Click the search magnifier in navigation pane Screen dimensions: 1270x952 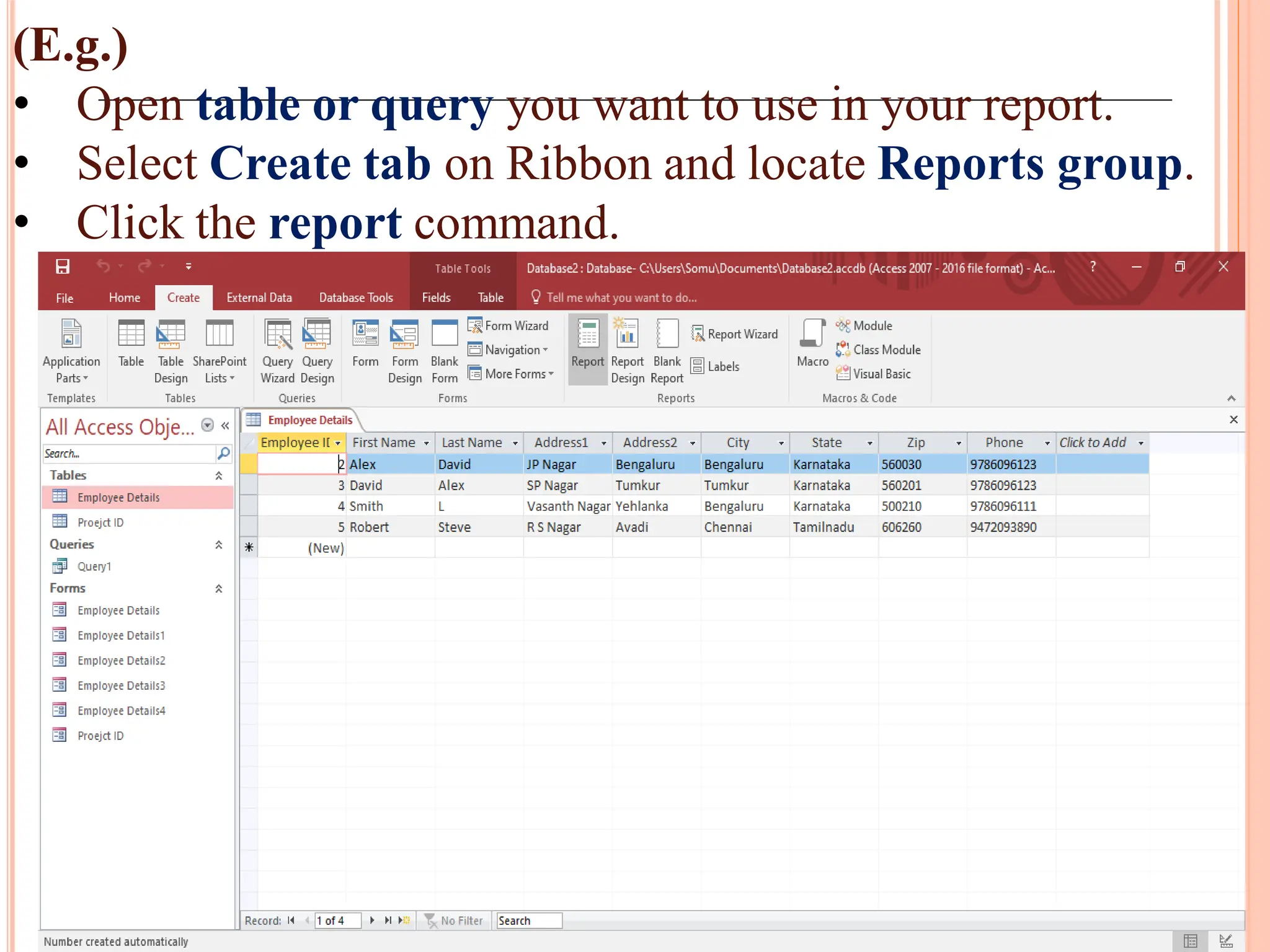[x=224, y=454]
